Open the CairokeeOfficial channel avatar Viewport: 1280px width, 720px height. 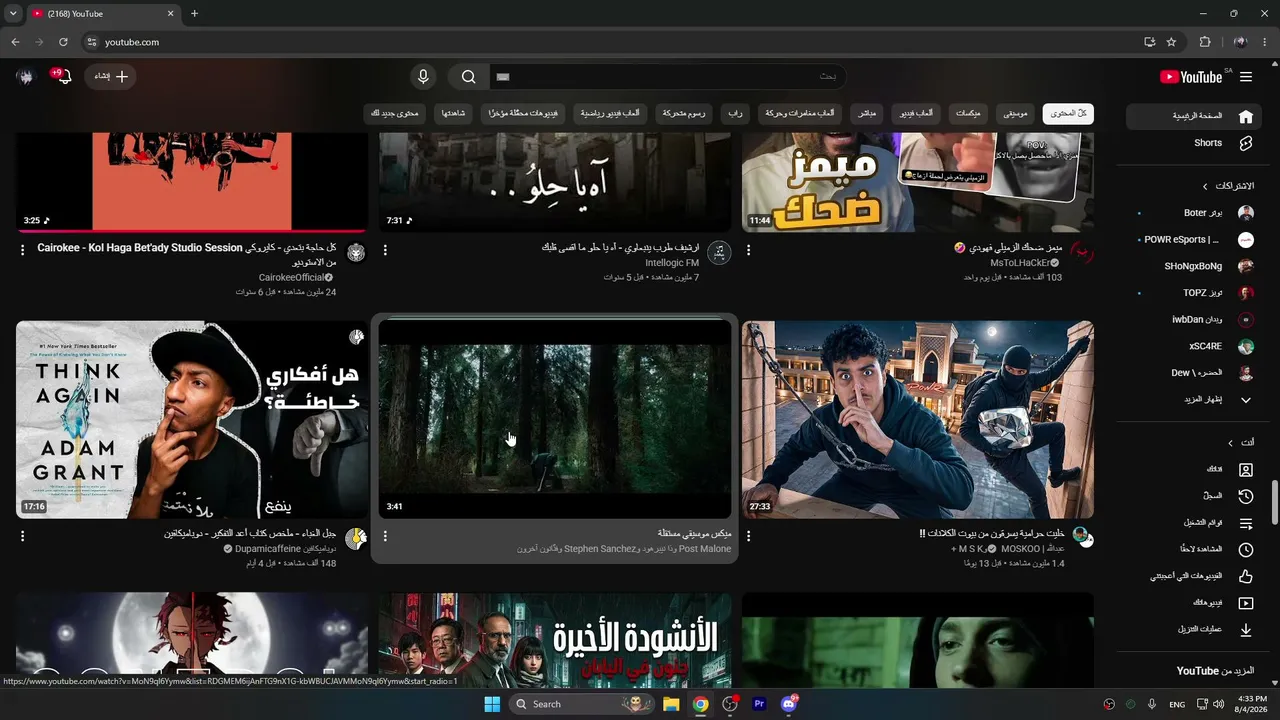click(x=356, y=252)
